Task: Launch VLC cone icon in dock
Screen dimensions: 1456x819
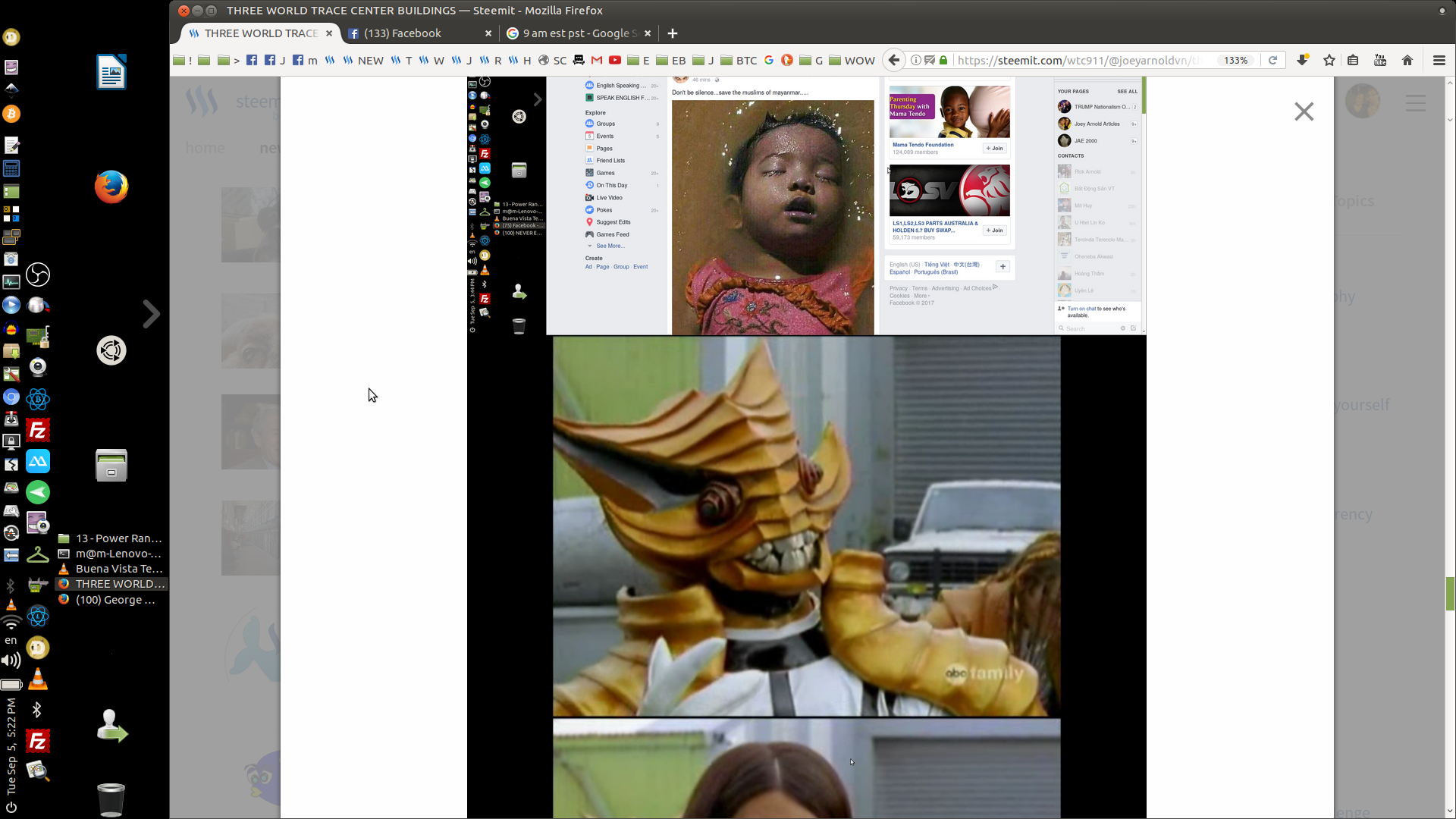Action: click(x=38, y=679)
